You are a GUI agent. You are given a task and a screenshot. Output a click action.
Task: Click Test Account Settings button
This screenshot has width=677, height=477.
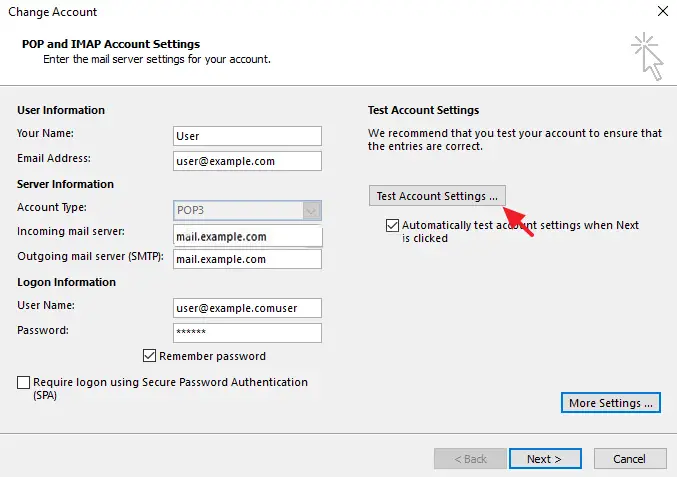pos(437,196)
